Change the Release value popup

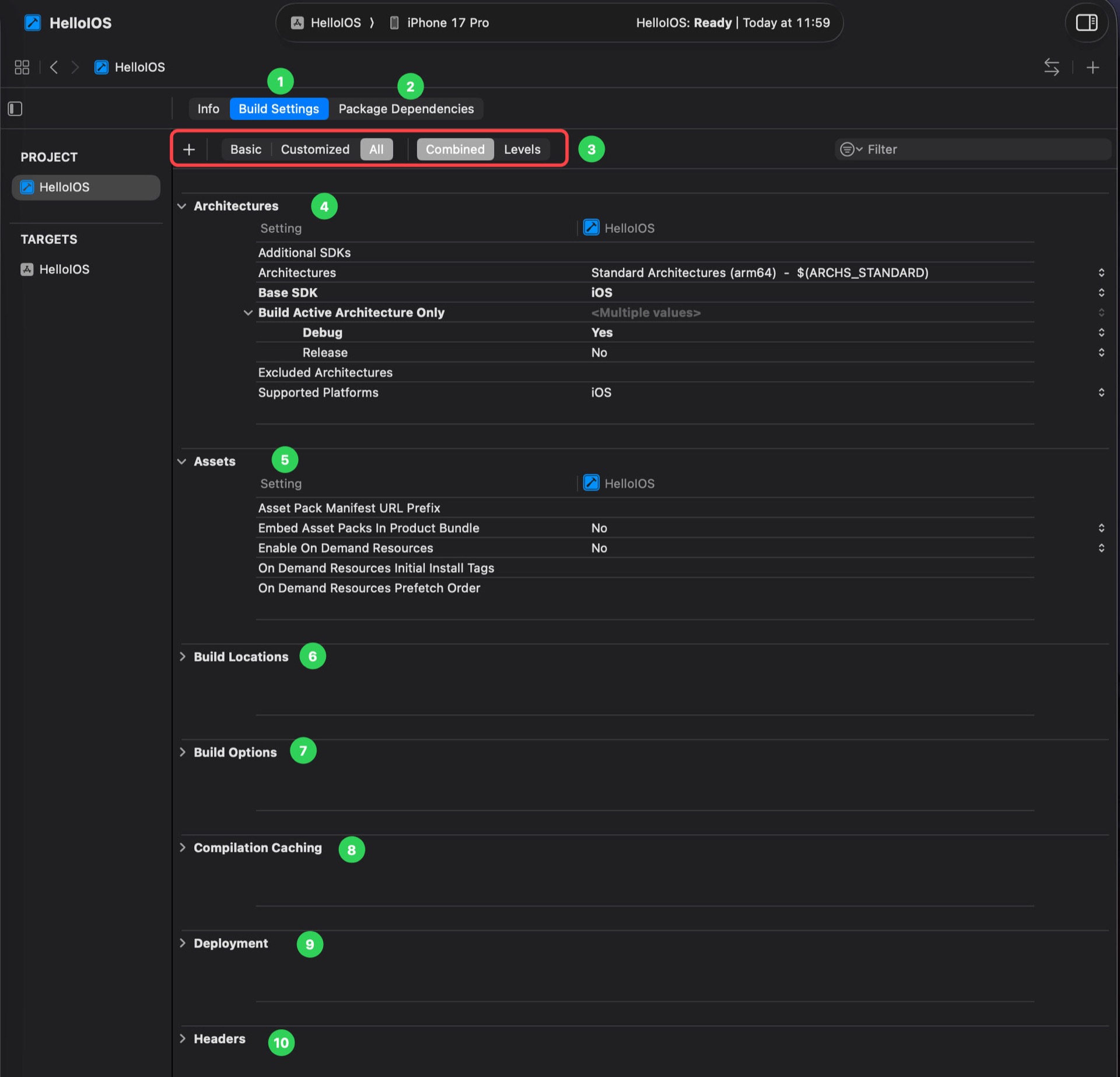tap(1101, 352)
